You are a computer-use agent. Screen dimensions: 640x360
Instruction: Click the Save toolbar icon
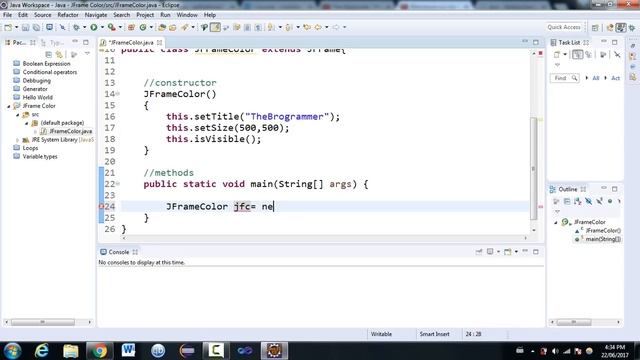25,27
